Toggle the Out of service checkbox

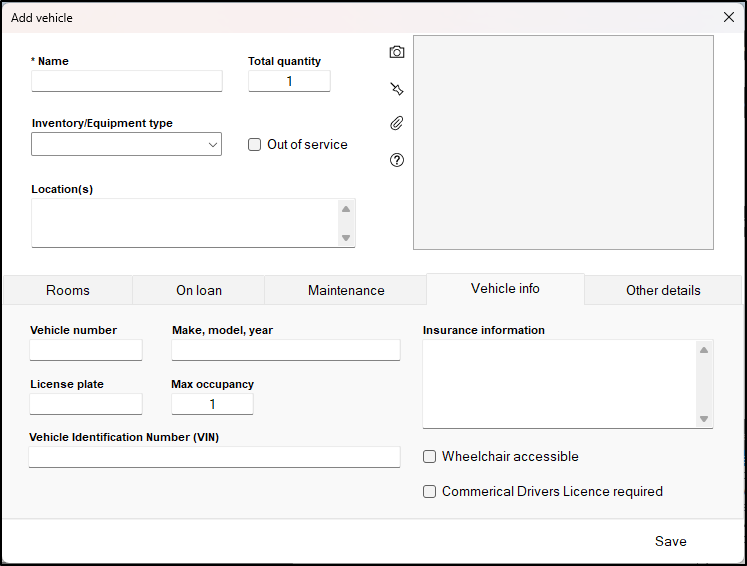(x=255, y=145)
